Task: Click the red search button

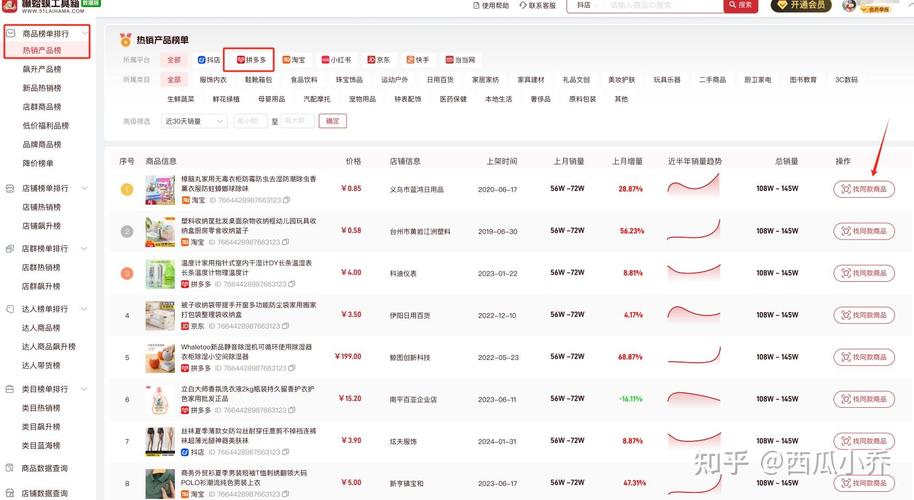Action: [740, 5]
